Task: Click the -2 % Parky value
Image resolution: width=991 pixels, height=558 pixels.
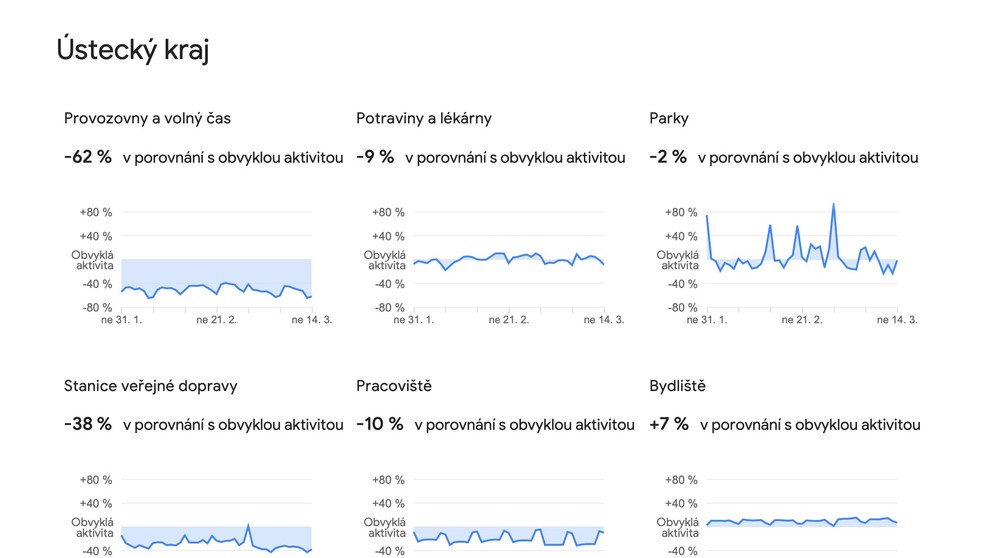Action: point(668,157)
